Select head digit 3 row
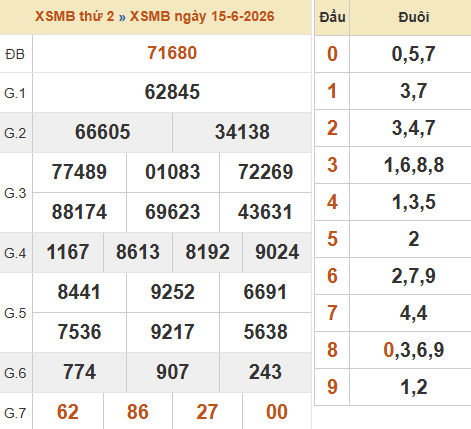 (x=393, y=165)
